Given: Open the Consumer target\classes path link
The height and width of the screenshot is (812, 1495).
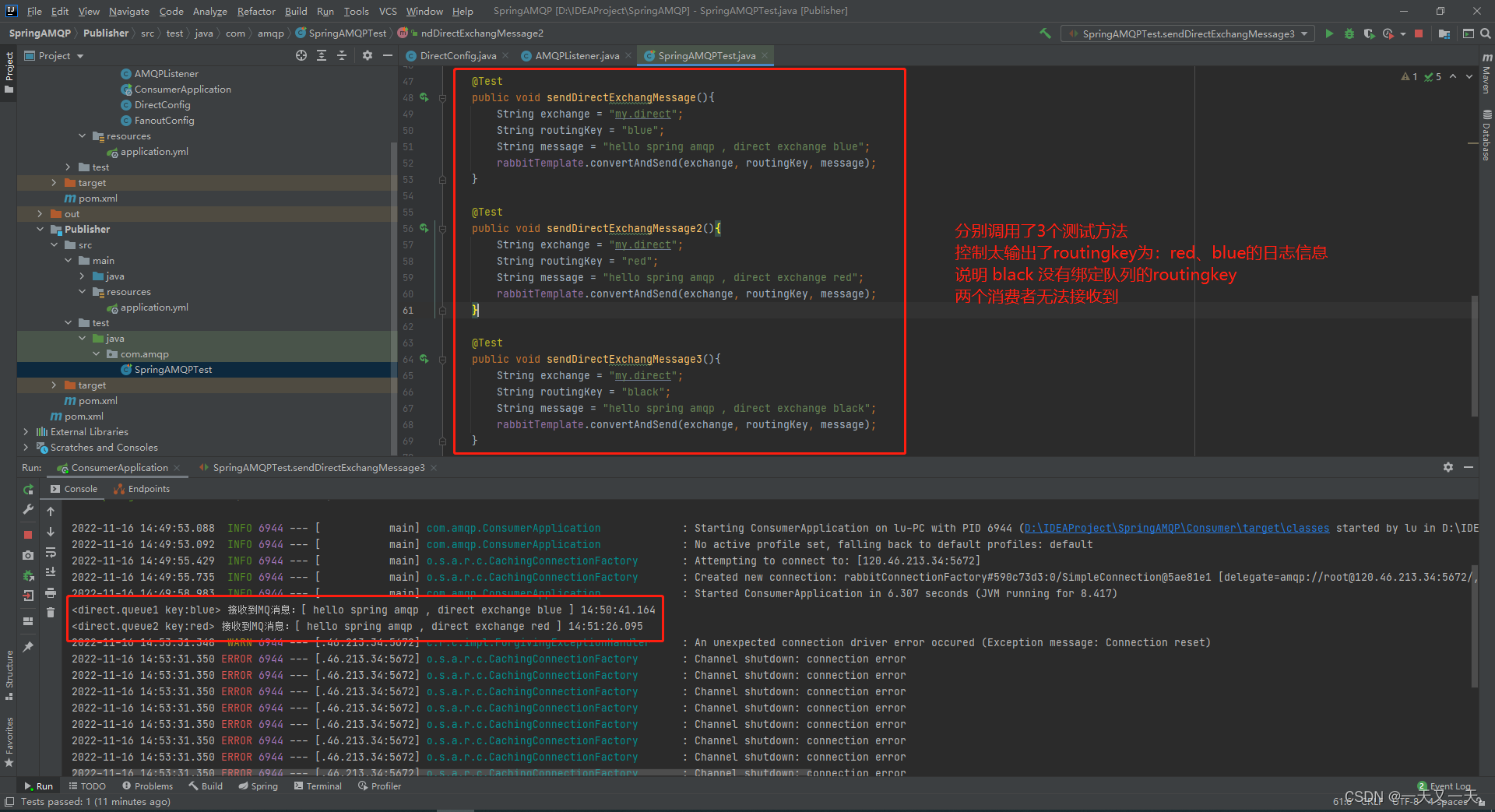Looking at the screenshot, I should 1177,529.
